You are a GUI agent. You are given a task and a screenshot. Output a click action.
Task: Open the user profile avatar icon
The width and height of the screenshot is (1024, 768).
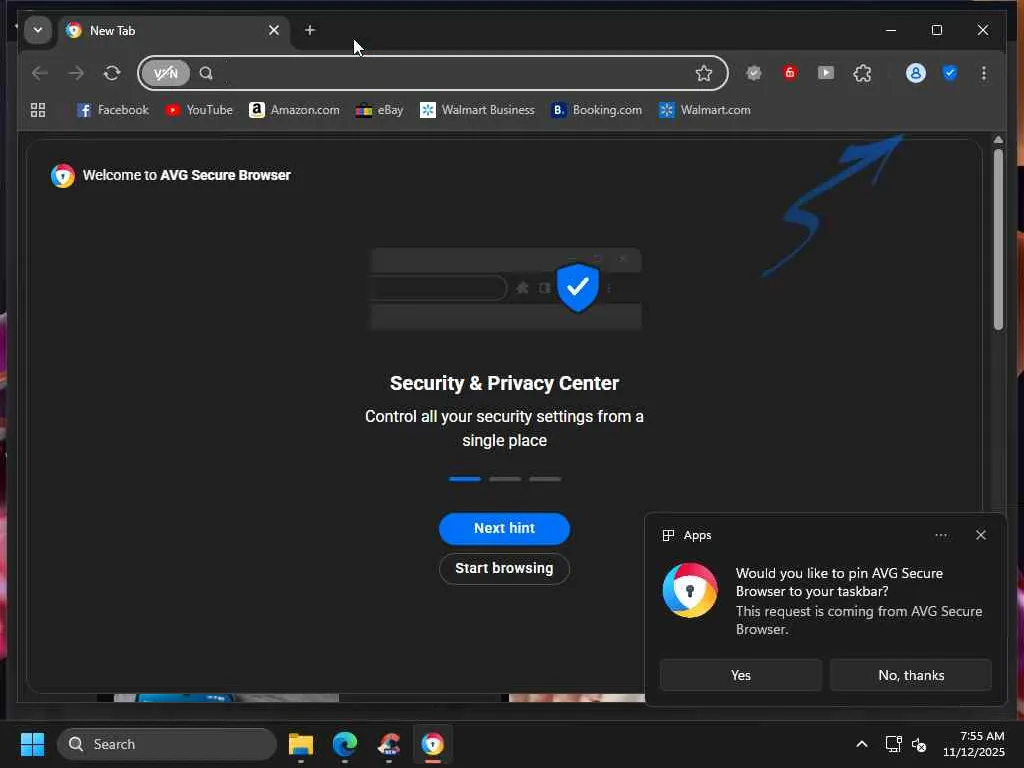(916, 73)
